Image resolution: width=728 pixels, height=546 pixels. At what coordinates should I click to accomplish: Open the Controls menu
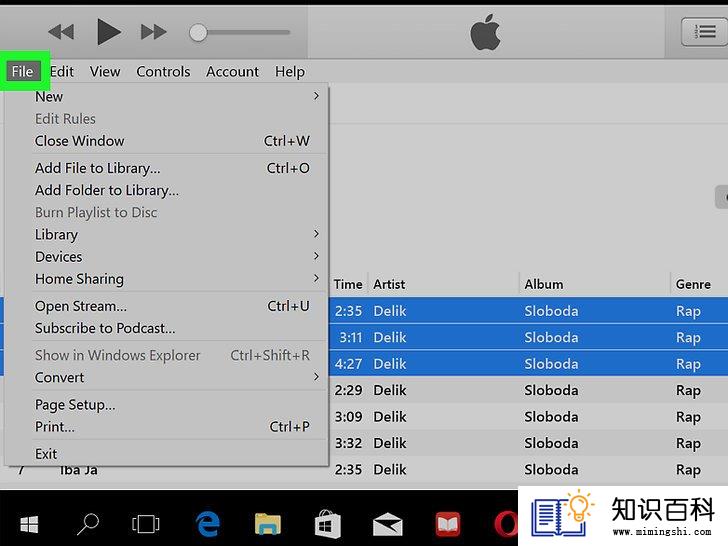click(x=163, y=72)
